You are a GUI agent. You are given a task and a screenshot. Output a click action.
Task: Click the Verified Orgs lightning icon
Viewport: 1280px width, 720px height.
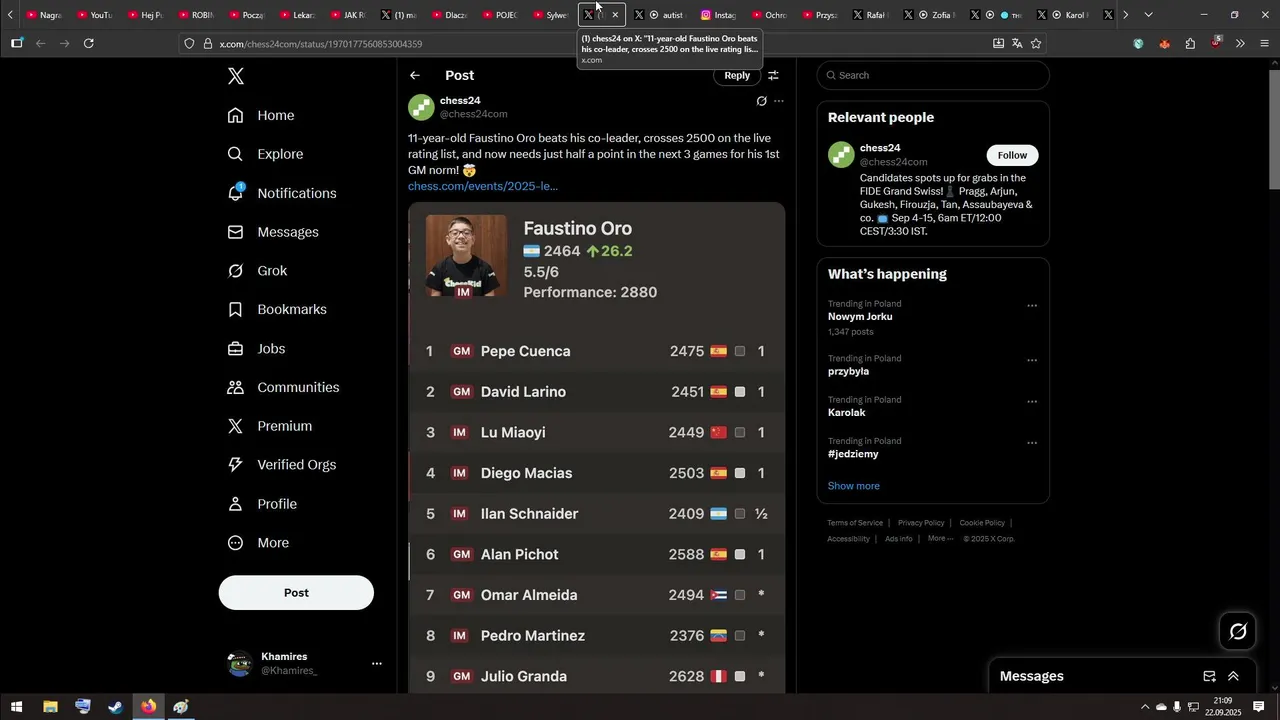[x=236, y=465]
